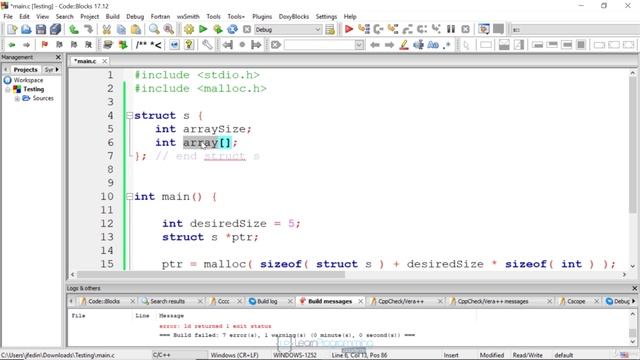Open the wxSmith menu

(188, 16)
